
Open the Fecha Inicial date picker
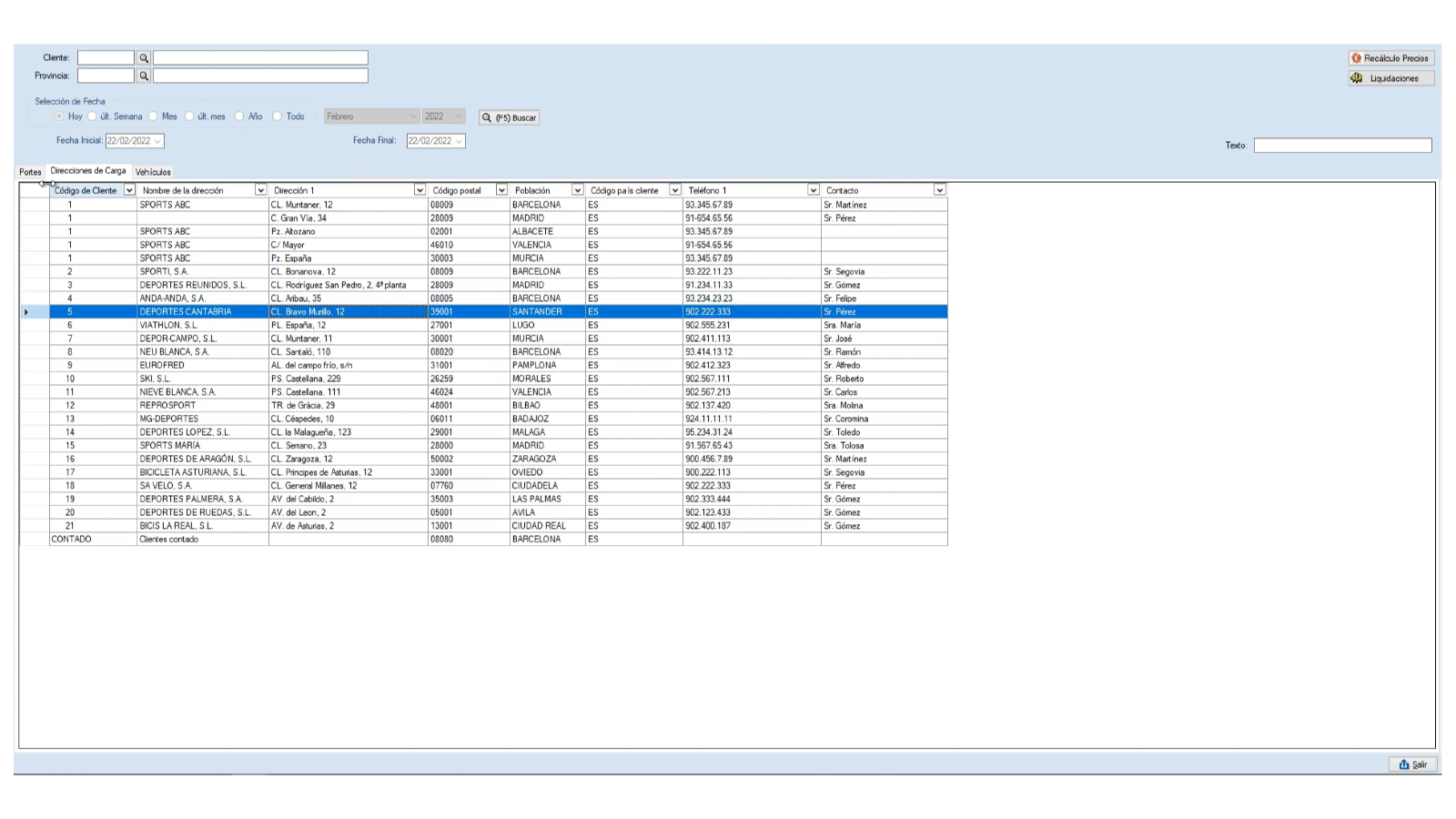coord(157,141)
